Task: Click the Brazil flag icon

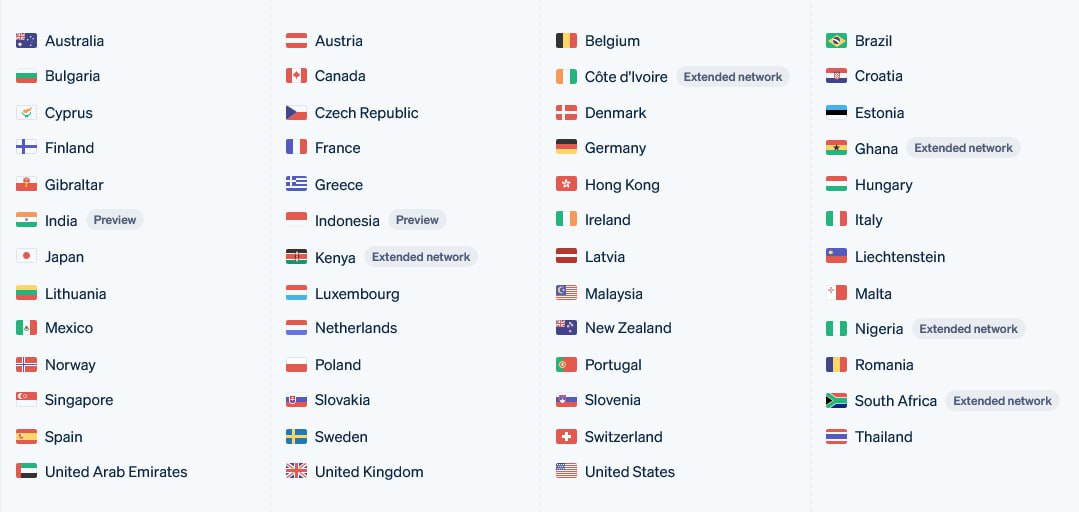Action: pos(836,41)
